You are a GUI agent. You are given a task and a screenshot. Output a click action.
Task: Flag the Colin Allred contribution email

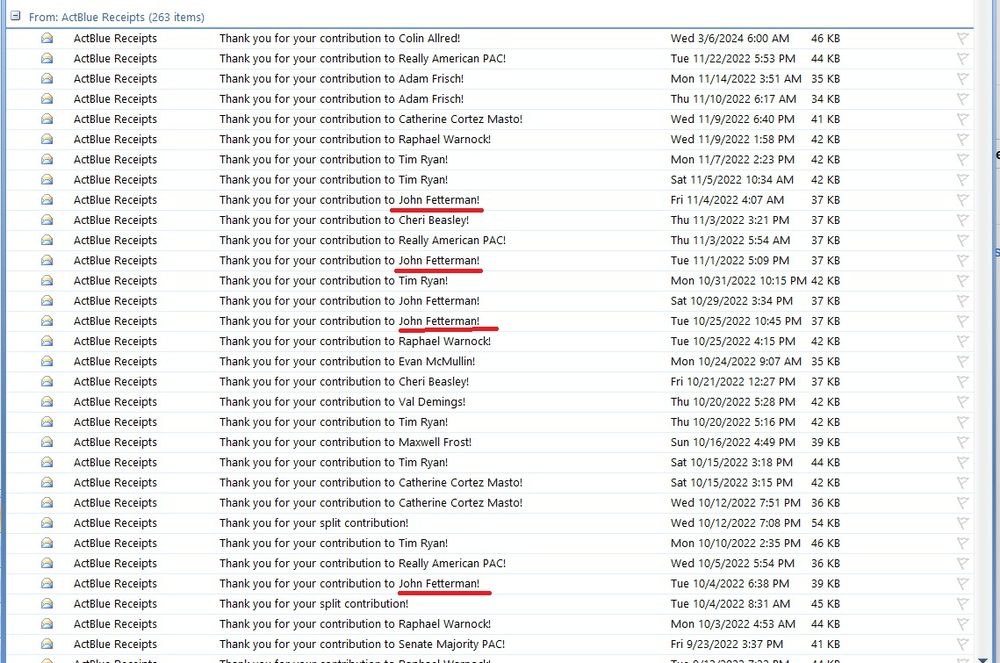(x=962, y=38)
